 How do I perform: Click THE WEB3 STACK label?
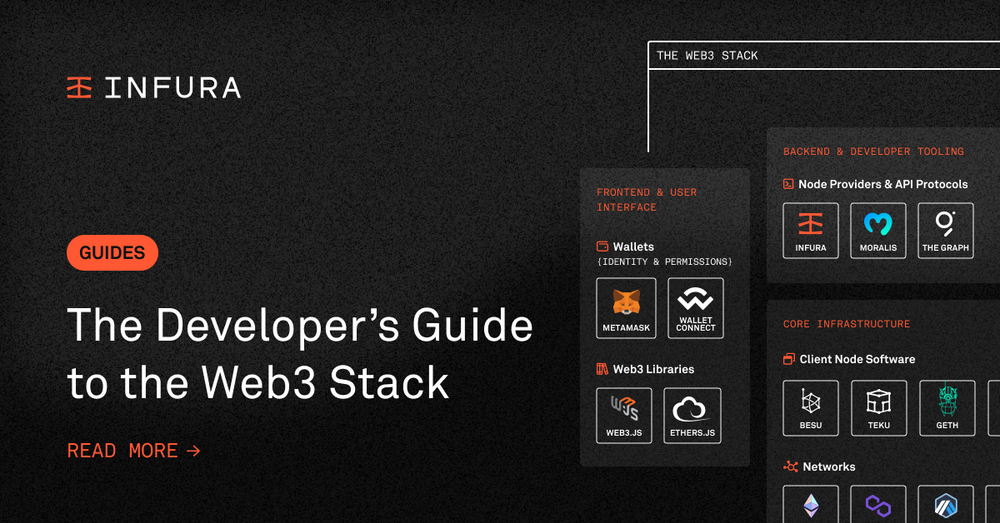(x=707, y=56)
